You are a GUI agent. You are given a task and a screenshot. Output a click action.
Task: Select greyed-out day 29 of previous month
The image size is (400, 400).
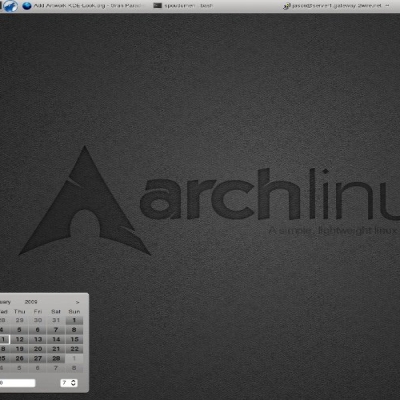[19, 320]
